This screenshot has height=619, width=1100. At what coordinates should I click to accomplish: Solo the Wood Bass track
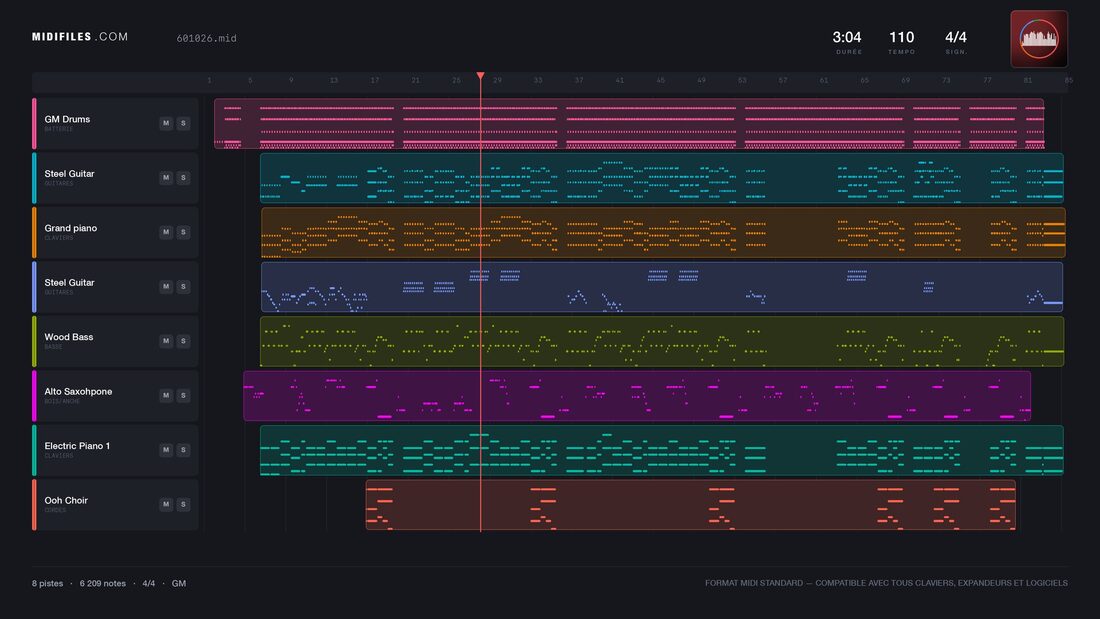pos(183,341)
